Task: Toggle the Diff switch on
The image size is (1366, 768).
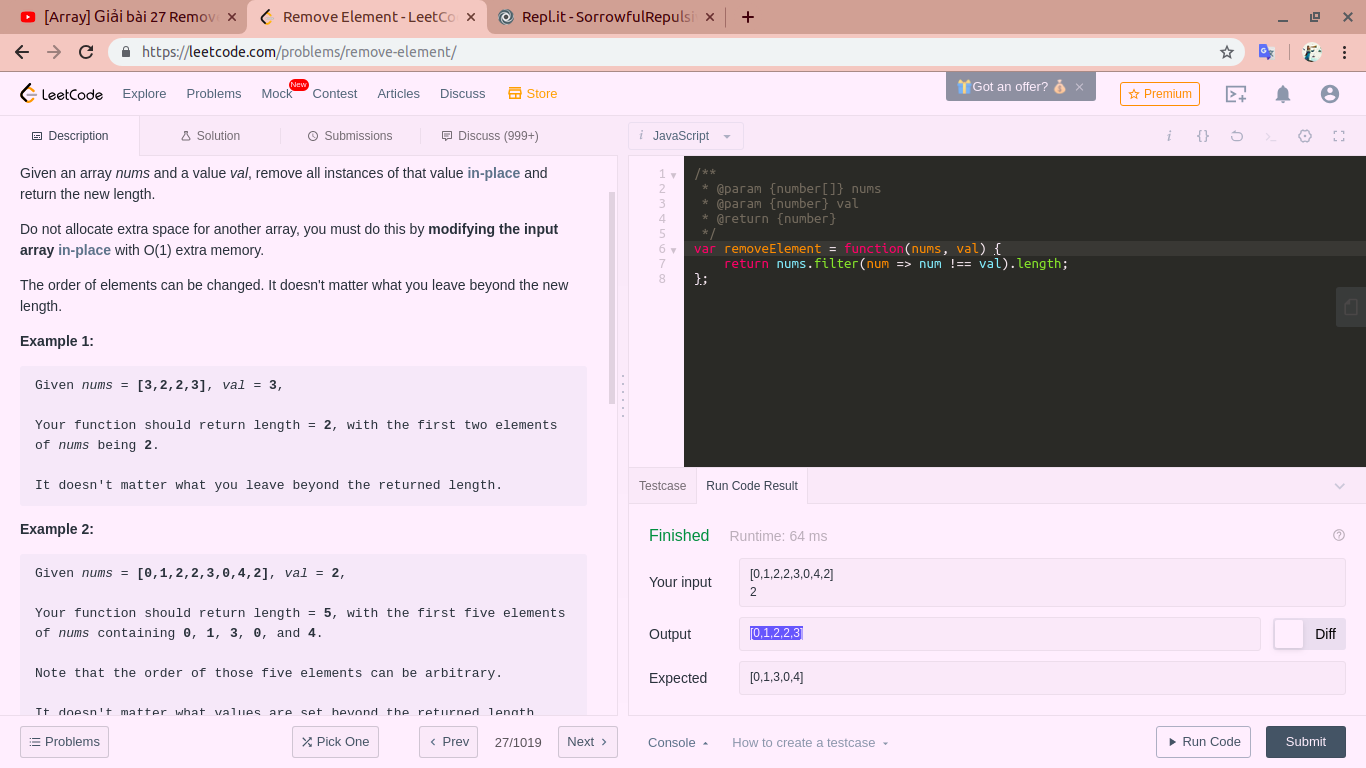Action: coord(1289,634)
